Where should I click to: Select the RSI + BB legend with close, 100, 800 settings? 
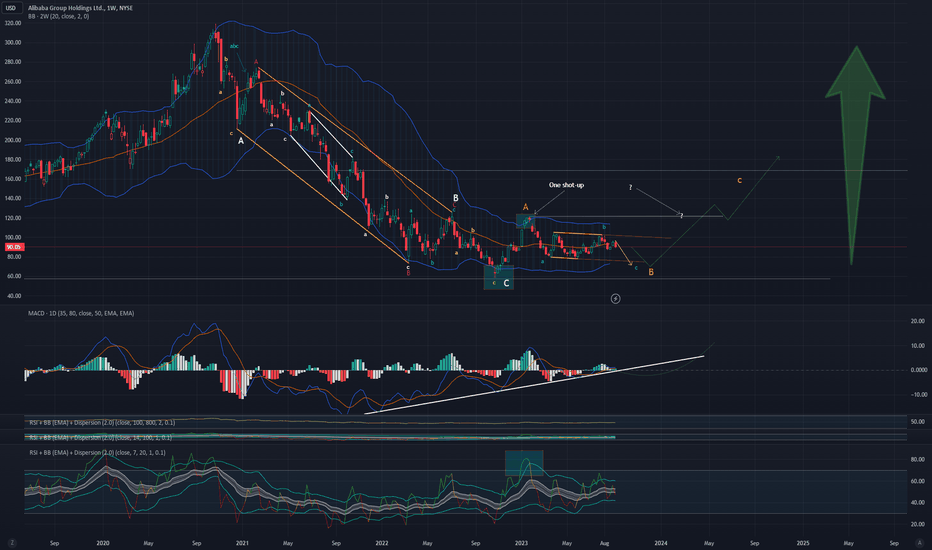click(102, 423)
